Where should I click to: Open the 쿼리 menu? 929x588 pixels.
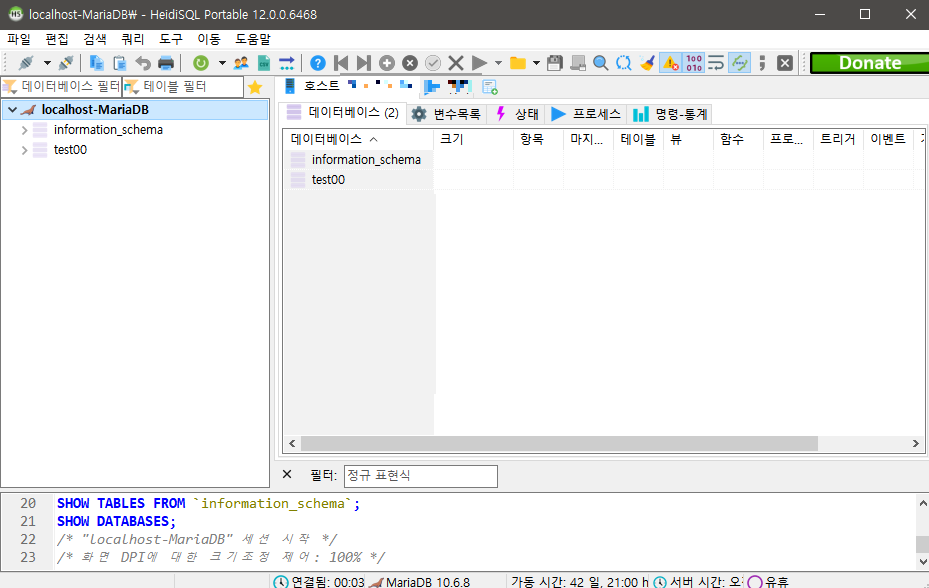click(x=133, y=39)
